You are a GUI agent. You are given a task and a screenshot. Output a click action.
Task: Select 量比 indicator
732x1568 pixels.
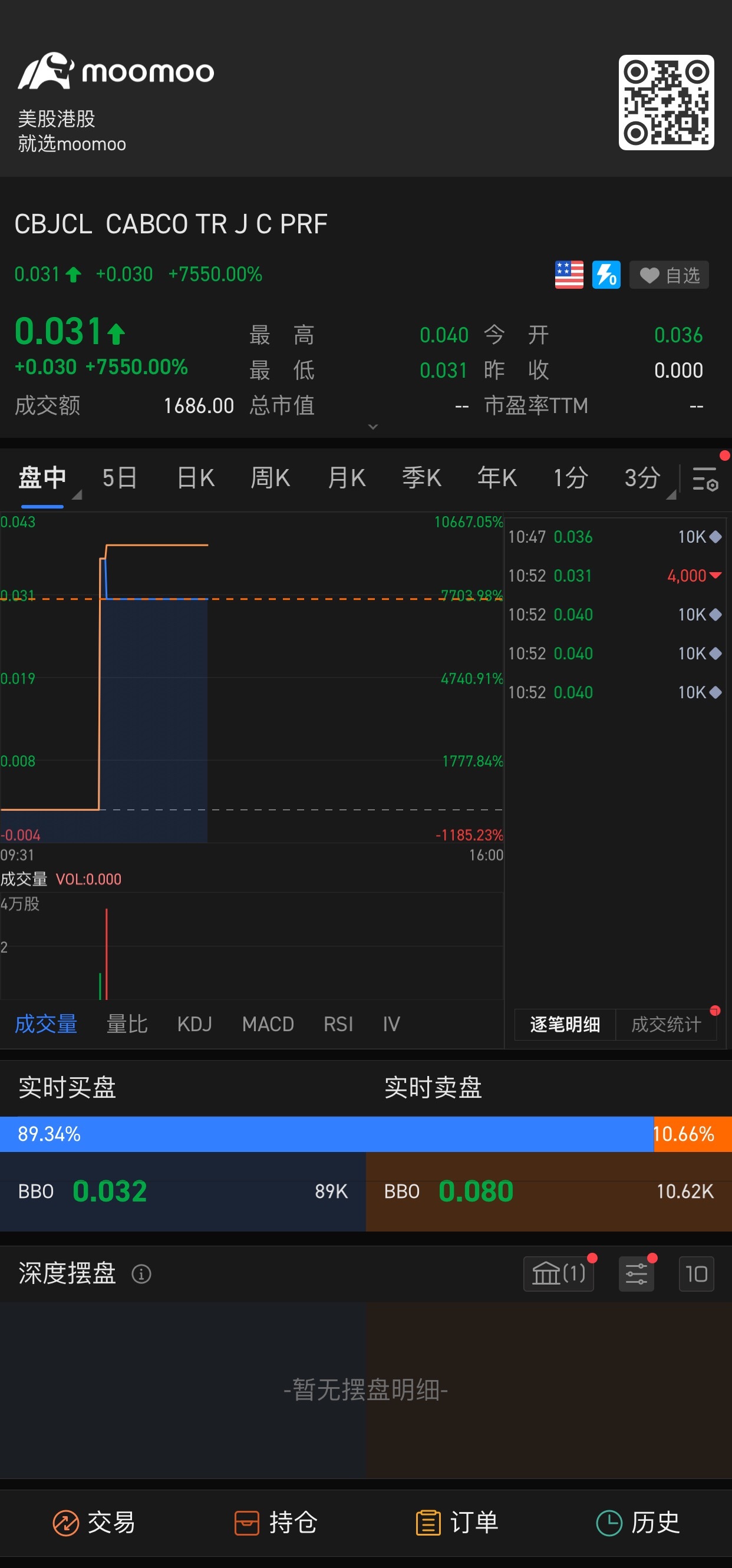tap(127, 1025)
